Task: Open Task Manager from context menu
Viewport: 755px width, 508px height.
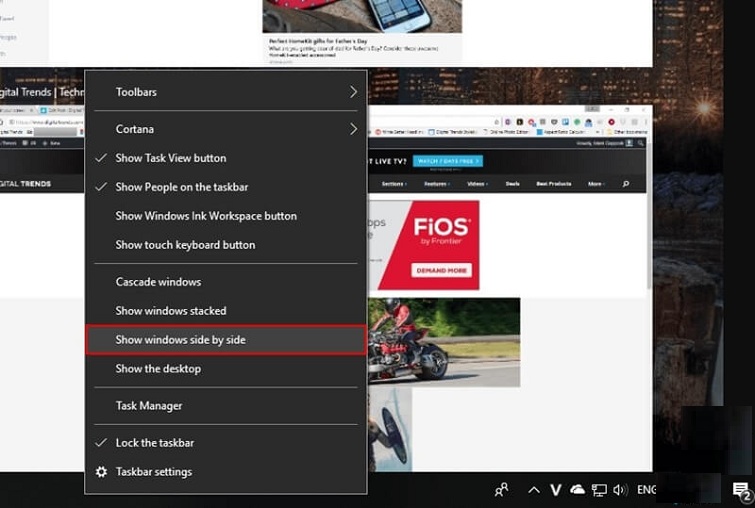Action: pyautogui.click(x=148, y=406)
